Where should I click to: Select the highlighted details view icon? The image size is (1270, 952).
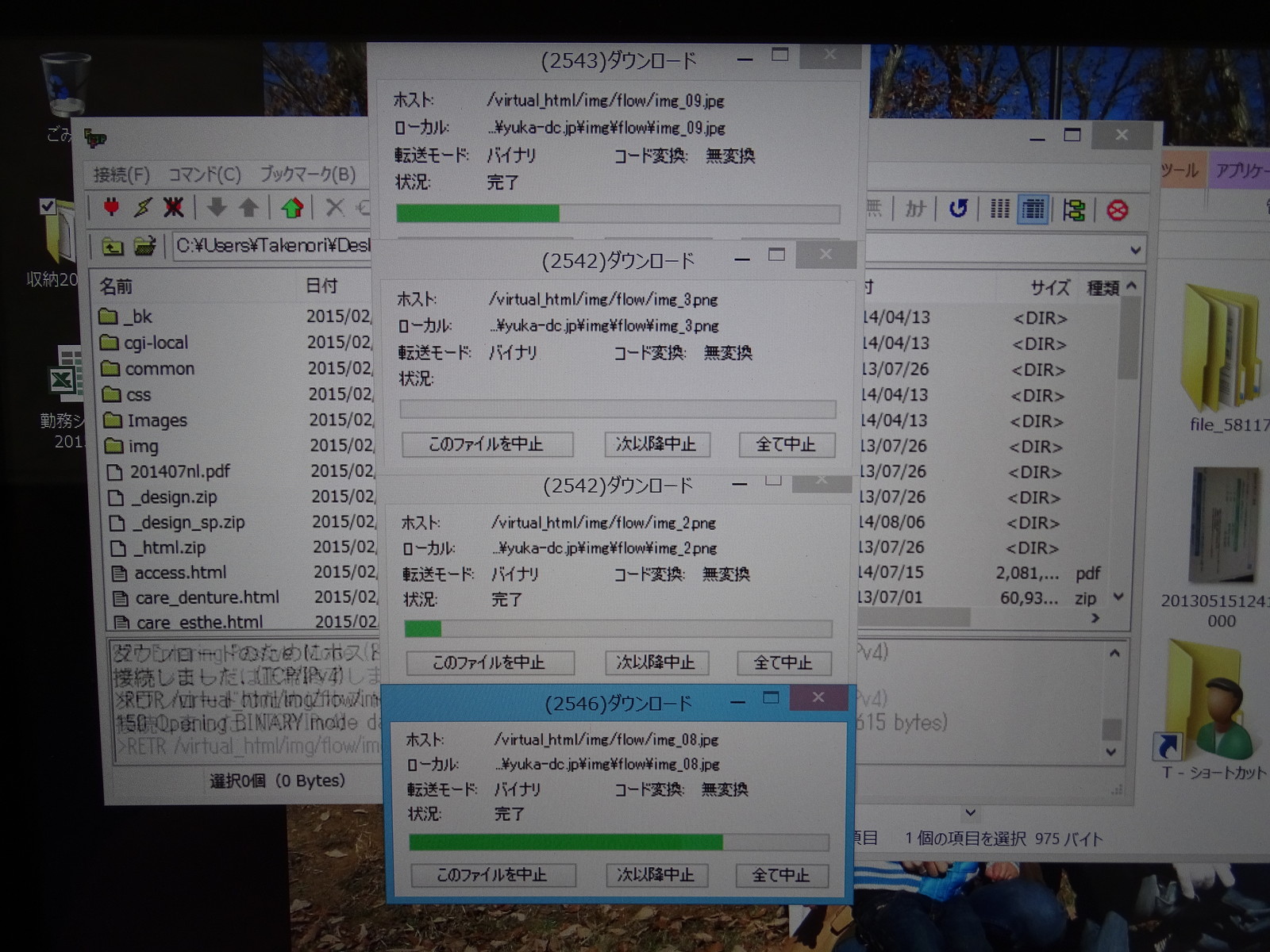[1033, 209]
